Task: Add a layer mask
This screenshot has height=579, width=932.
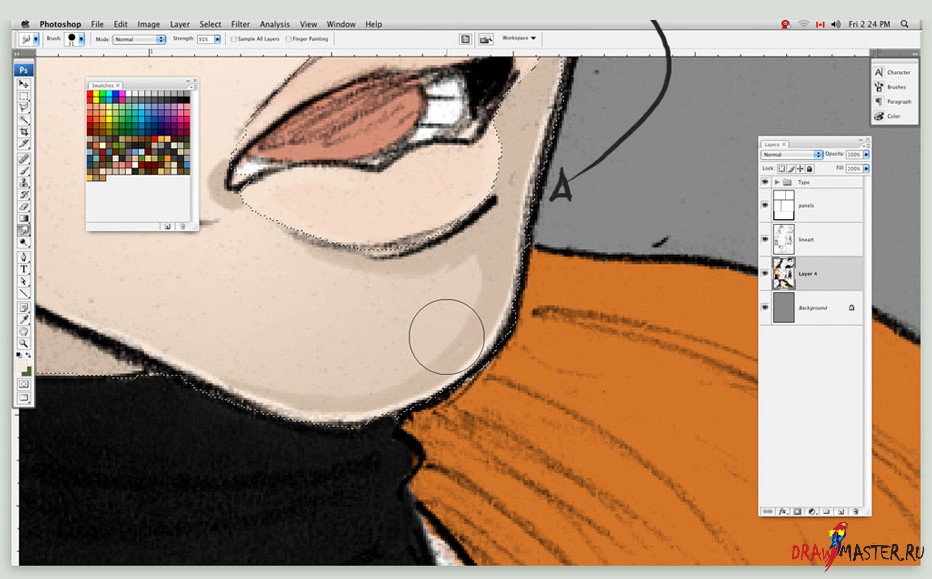Action: pos(798,511)
